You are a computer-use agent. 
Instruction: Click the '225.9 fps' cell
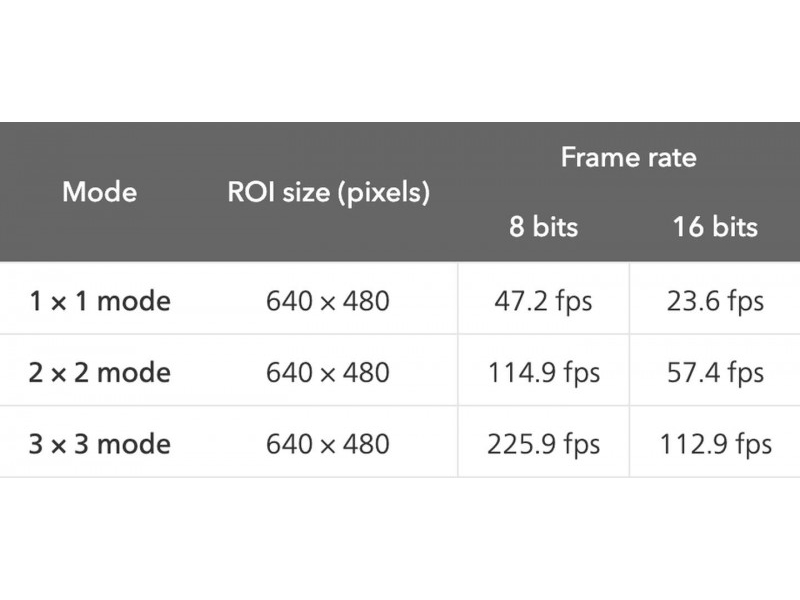coord(543,443)
